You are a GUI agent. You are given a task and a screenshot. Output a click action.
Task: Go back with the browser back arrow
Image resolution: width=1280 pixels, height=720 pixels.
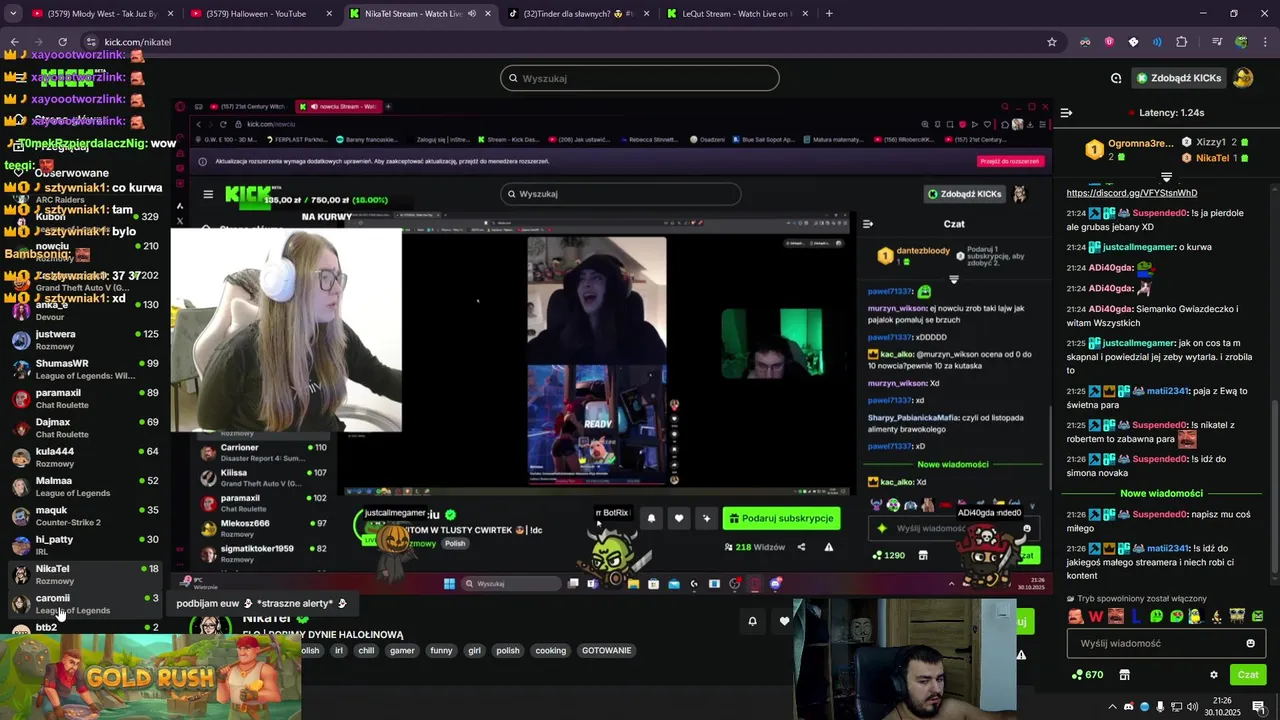(x=14, y=42)
